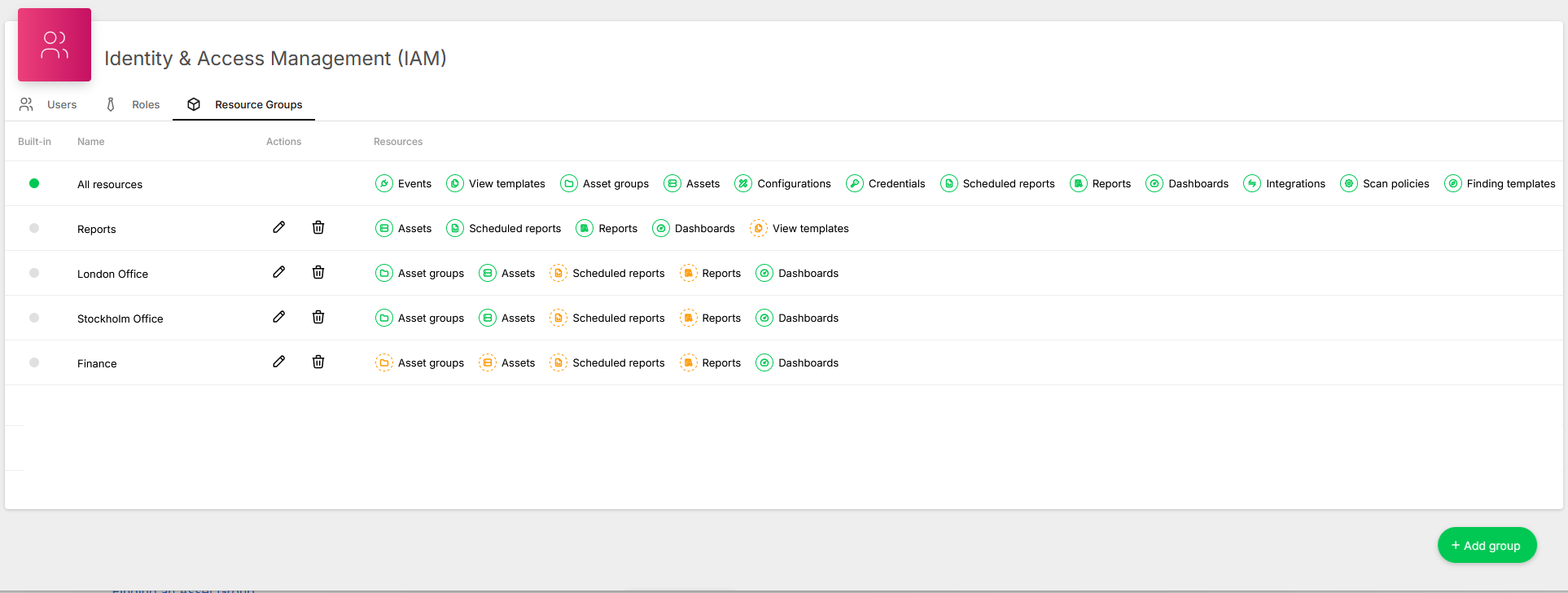This screenshot has height=593, width=1568.
Task: Click Assets label in Stockholm Office row
Action: [518, 318]
